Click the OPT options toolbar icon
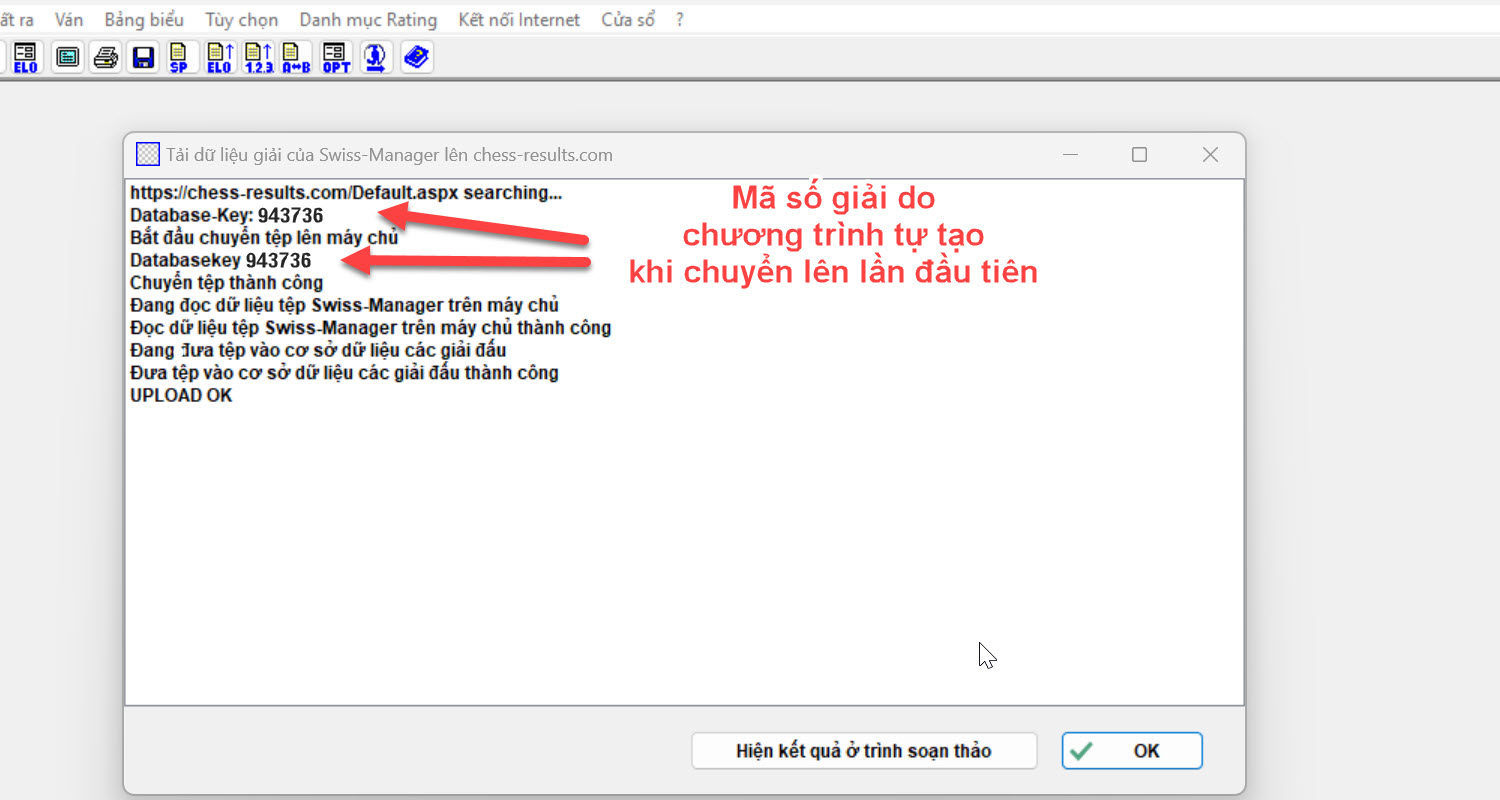This screenshot has height=800, width=1500. pyautogui.click(x=337, y=57)
